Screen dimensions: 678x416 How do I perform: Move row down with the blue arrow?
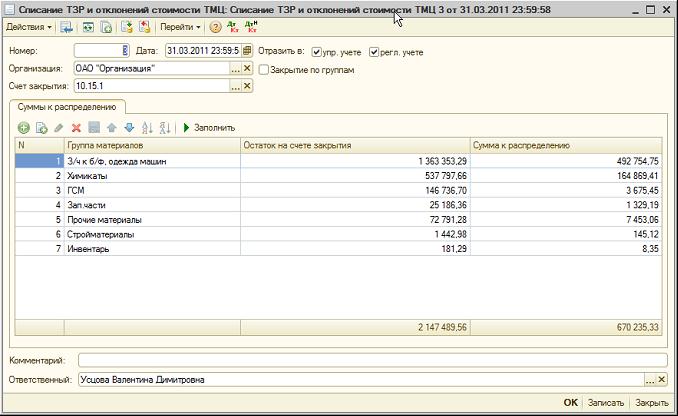129,128
